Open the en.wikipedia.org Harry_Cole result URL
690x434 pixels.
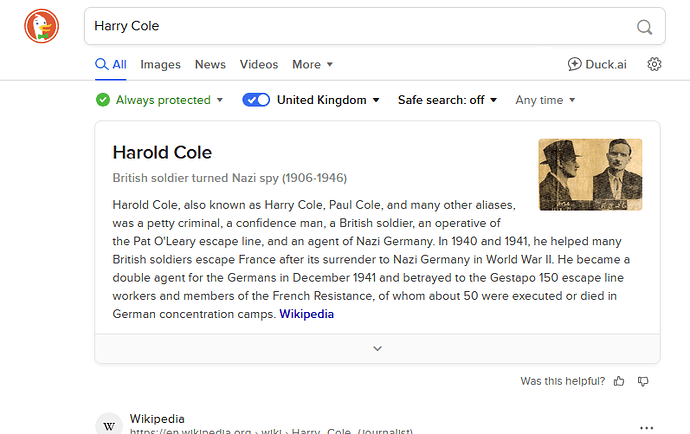click(x=271, y=430)
